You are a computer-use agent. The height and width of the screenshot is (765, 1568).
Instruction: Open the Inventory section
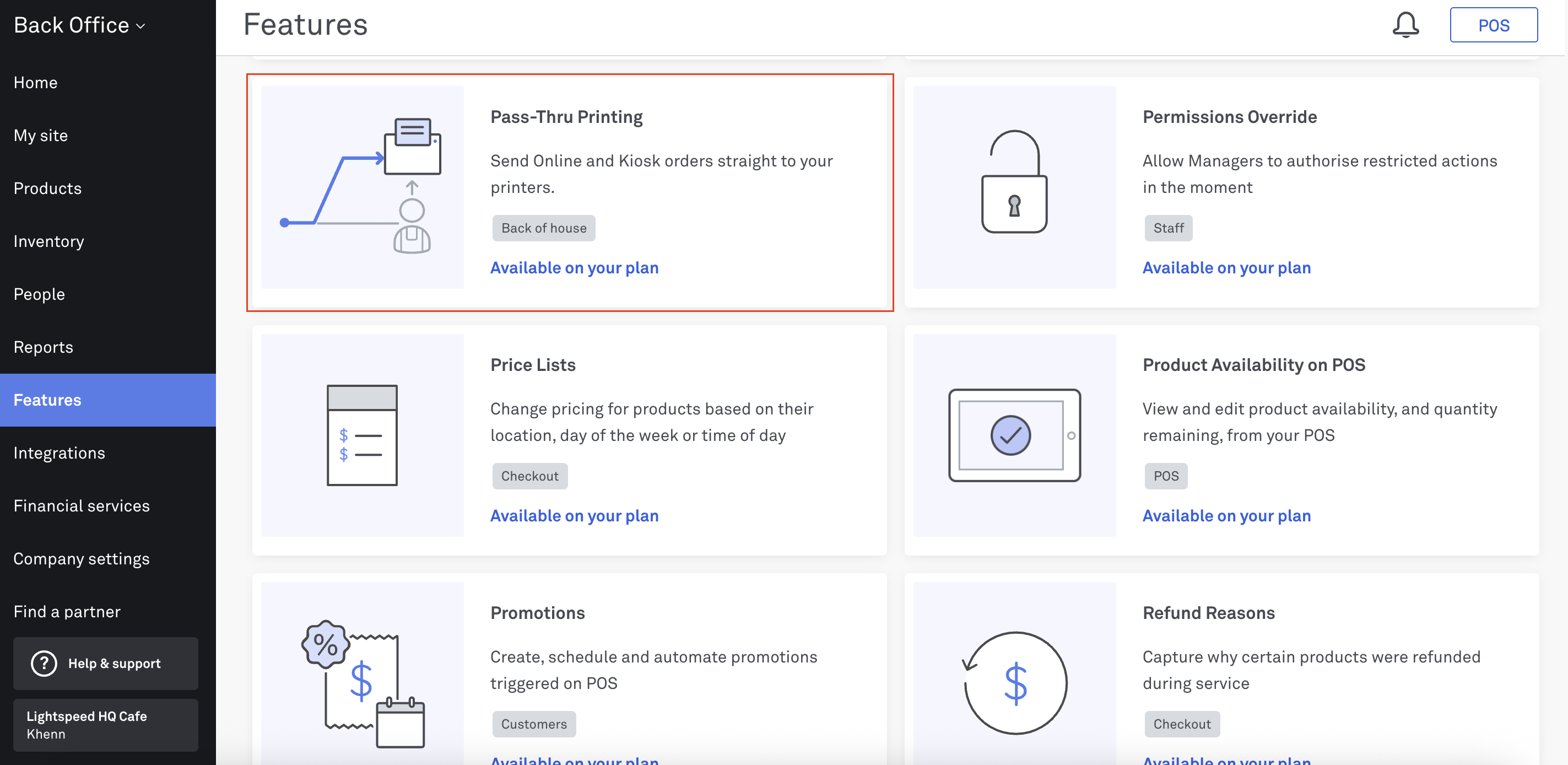[108, 241]
